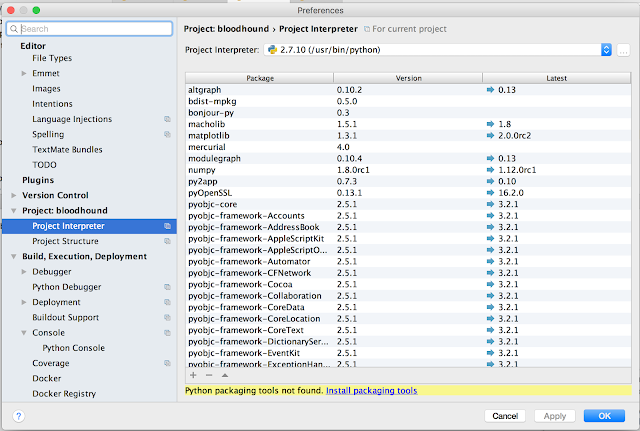
Task: Open the TODO settings page
Action: pyautogui.click(x=44, y=165)
